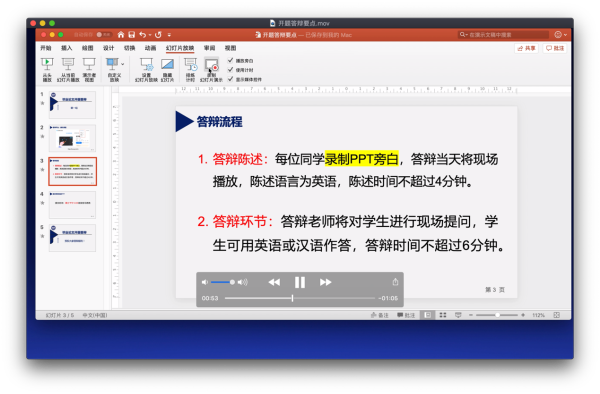Image resolution: width=600 pixels, height=394 pixels.
Task: Toggle the AutoSave (自动保存) switch
Action: point(103,34)
